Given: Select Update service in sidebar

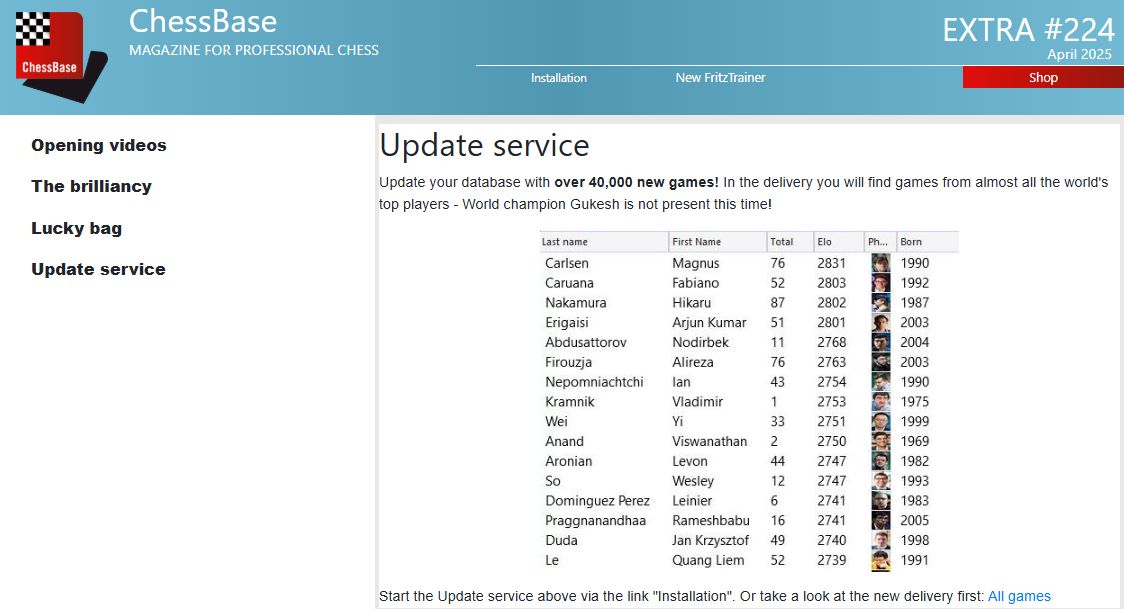Looking at the screenshot, I should point(98,269).
